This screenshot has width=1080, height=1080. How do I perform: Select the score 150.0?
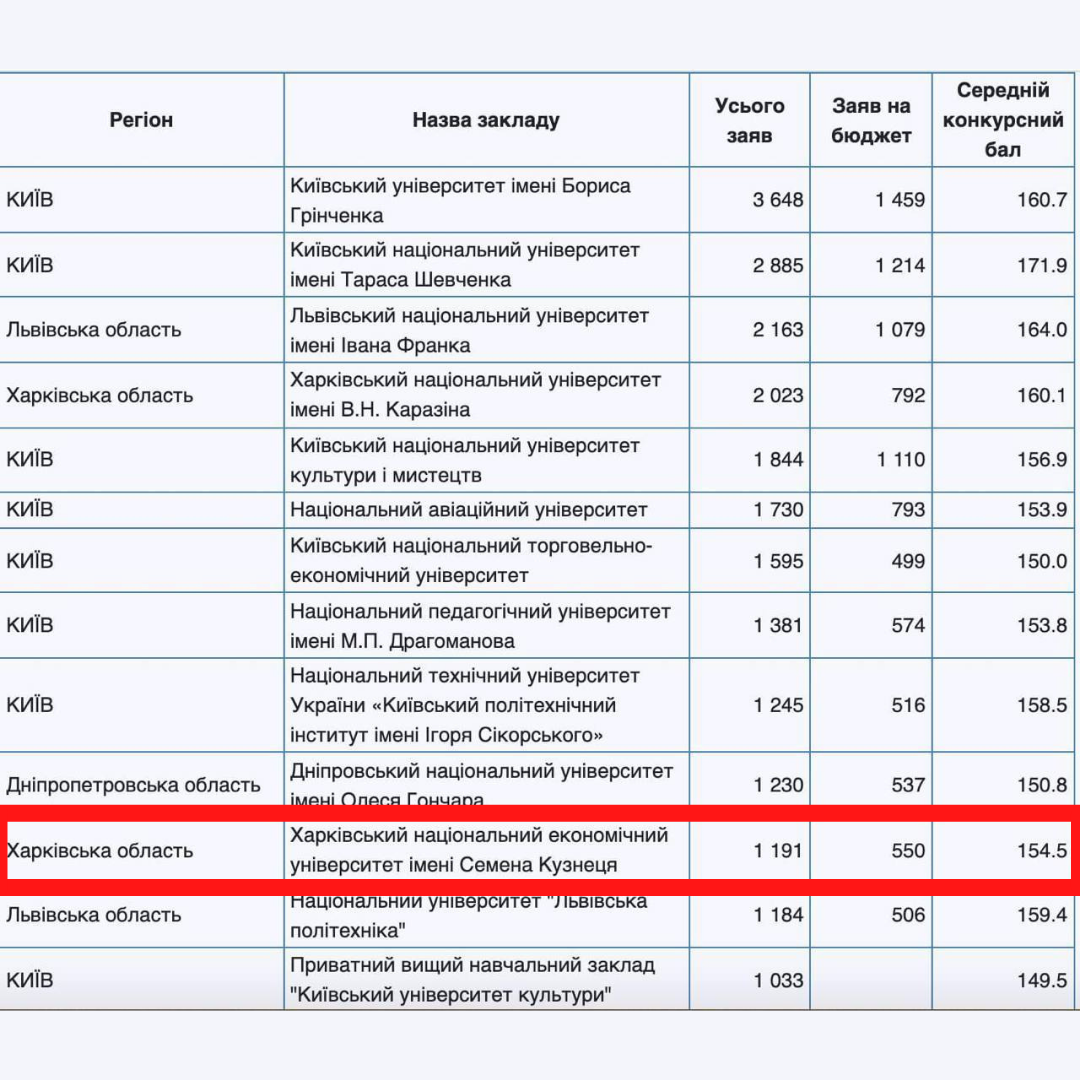[x=1042, y=561]
